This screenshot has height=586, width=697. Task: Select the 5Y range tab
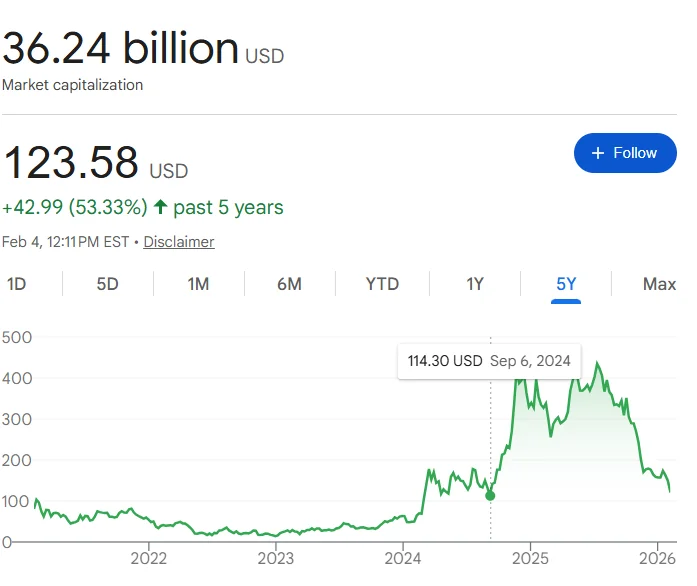566,284
